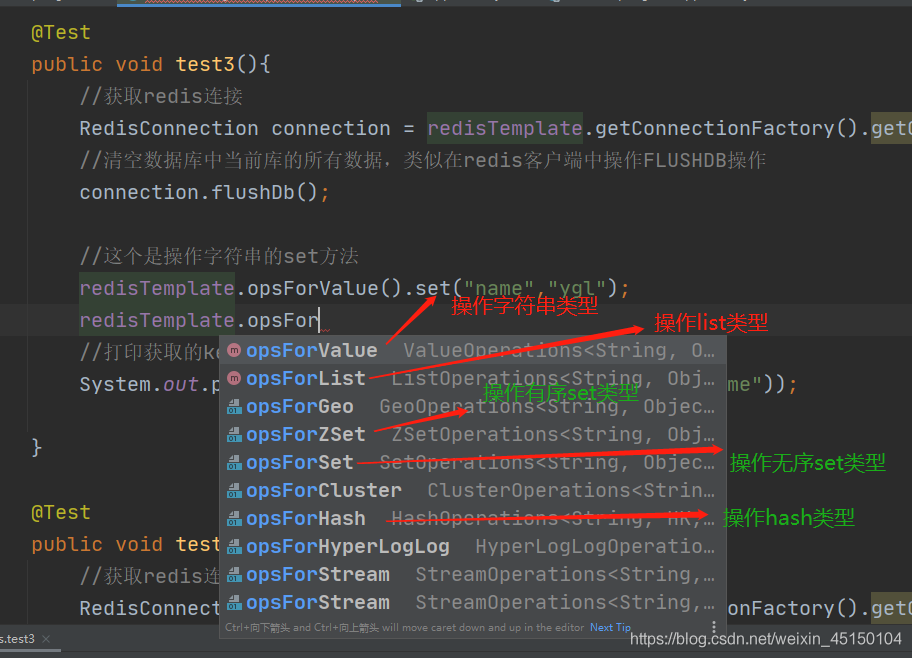Place caret on connection.flushDb() line
The height and width of the screenshot is (658, 912).
pyautogui.click(x=204, y=192)
